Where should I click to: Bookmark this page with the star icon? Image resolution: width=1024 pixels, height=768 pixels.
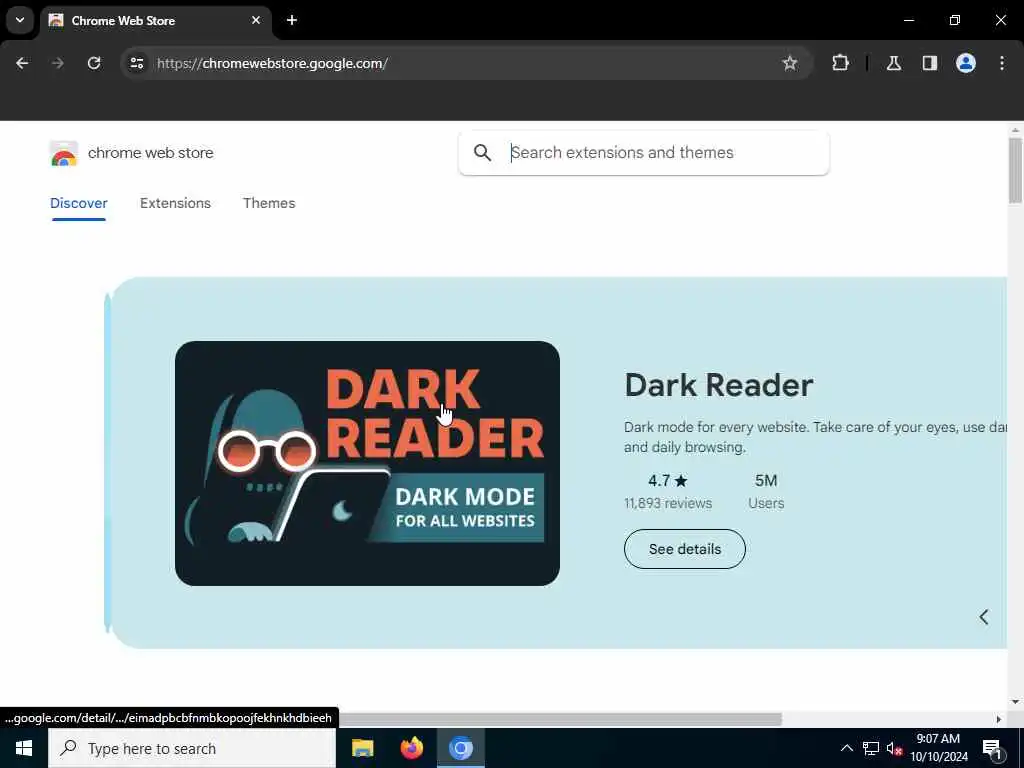click(790, 63)
